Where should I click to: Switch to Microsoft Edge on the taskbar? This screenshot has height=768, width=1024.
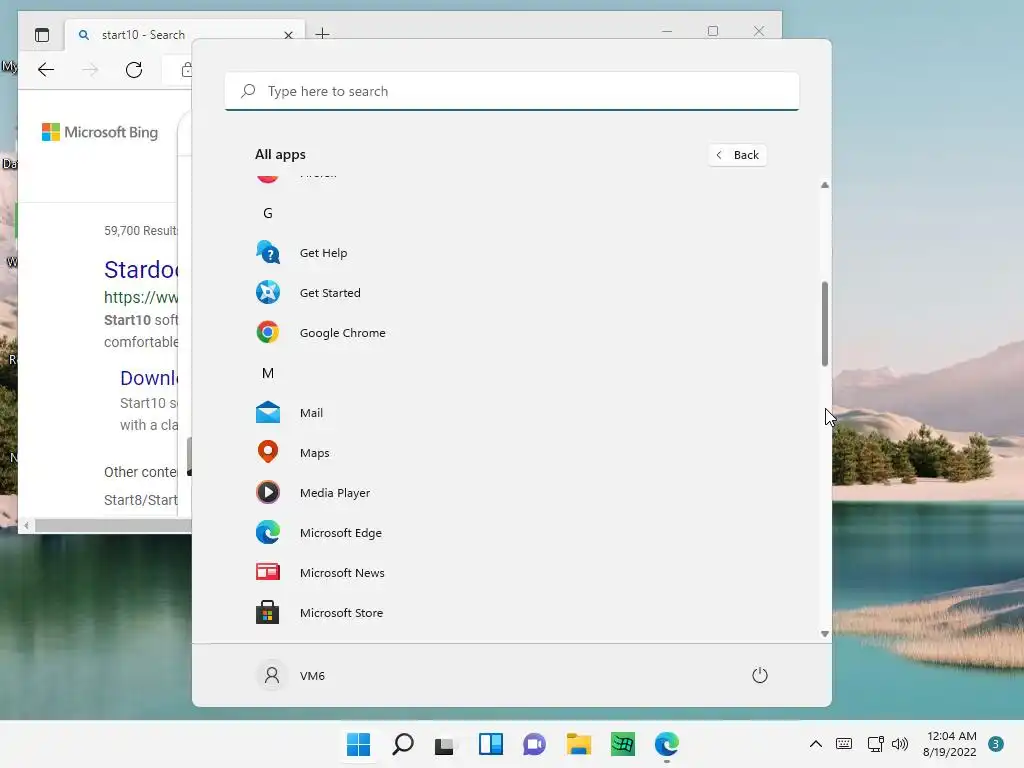coord(667,744)
